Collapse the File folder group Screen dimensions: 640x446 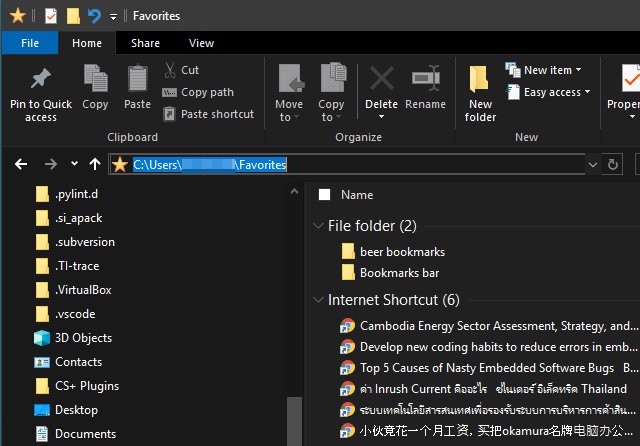pos(318,226)
